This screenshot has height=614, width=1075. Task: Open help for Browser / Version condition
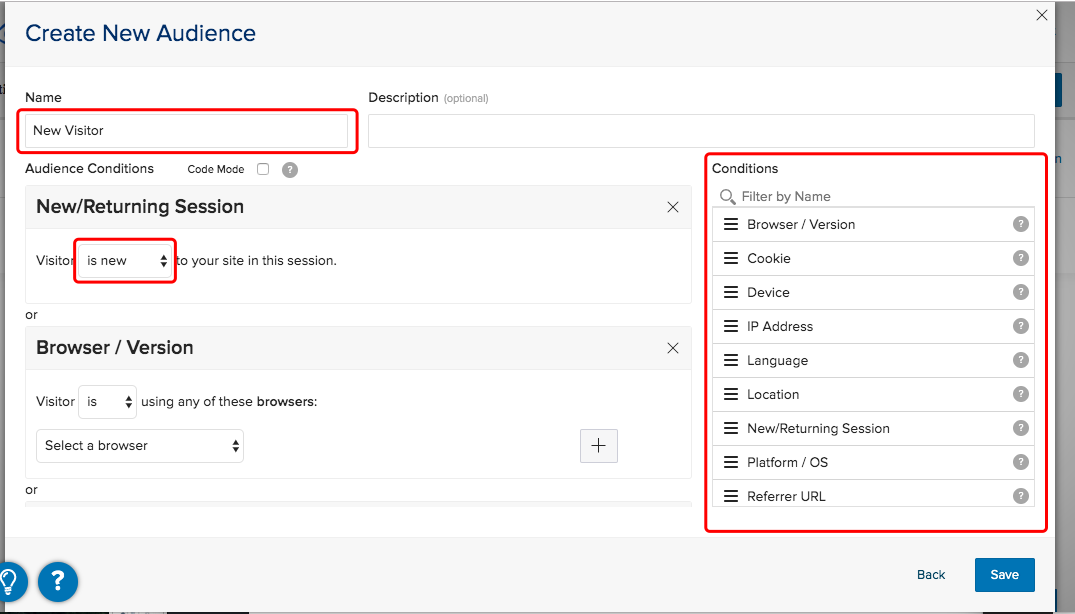tap(1021, 224)
